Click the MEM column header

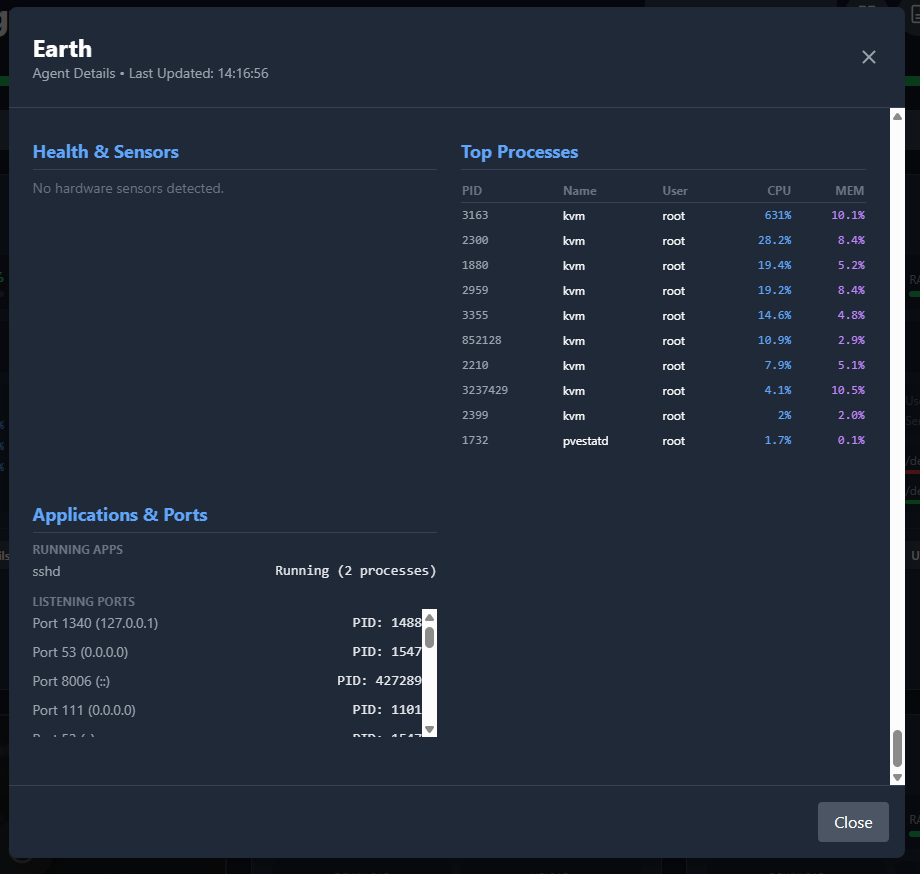point(849,191)
